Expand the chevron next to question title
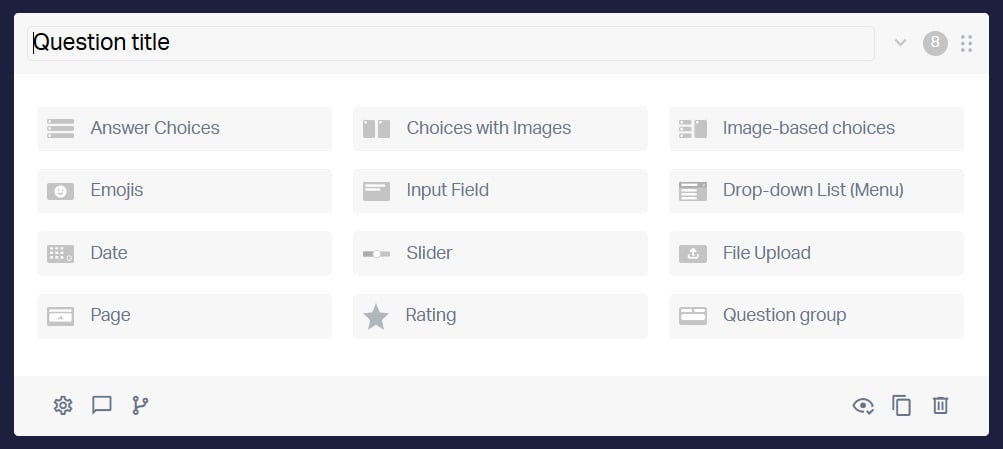This screenshot has width=1003, height=449. tap(901, 43)
